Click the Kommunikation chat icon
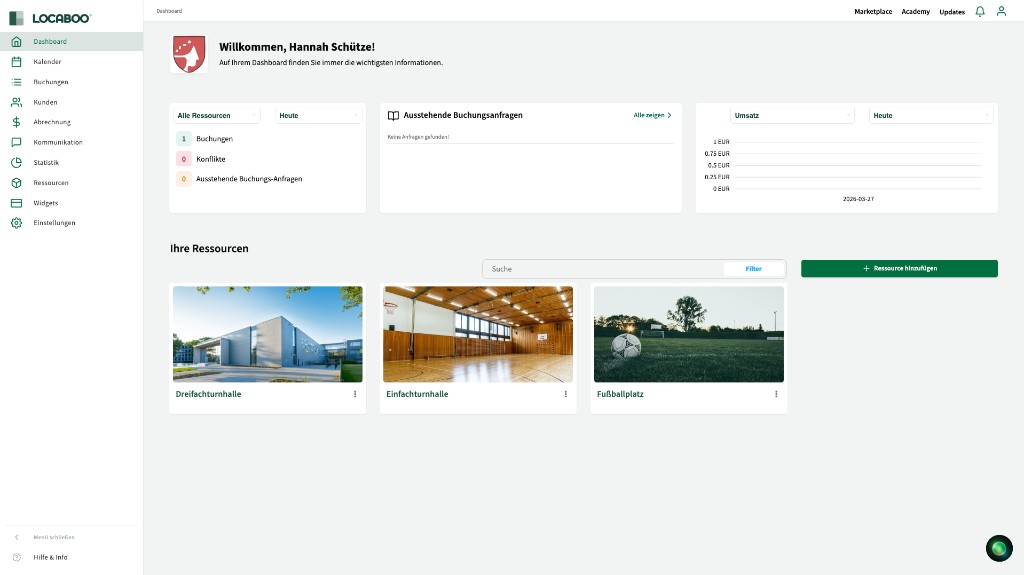The width and height of the screenshot is (1024, 575). [x=16, y=142]
